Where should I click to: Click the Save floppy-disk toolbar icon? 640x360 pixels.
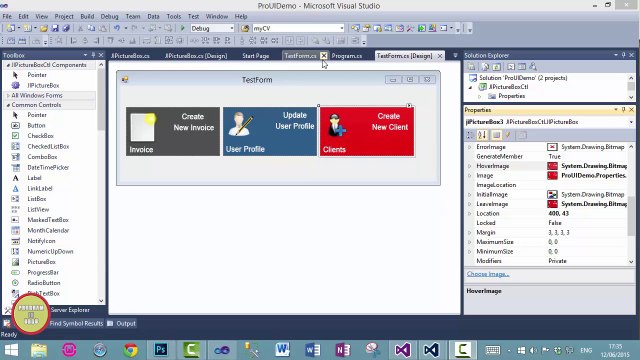click(x=55, y=28)
